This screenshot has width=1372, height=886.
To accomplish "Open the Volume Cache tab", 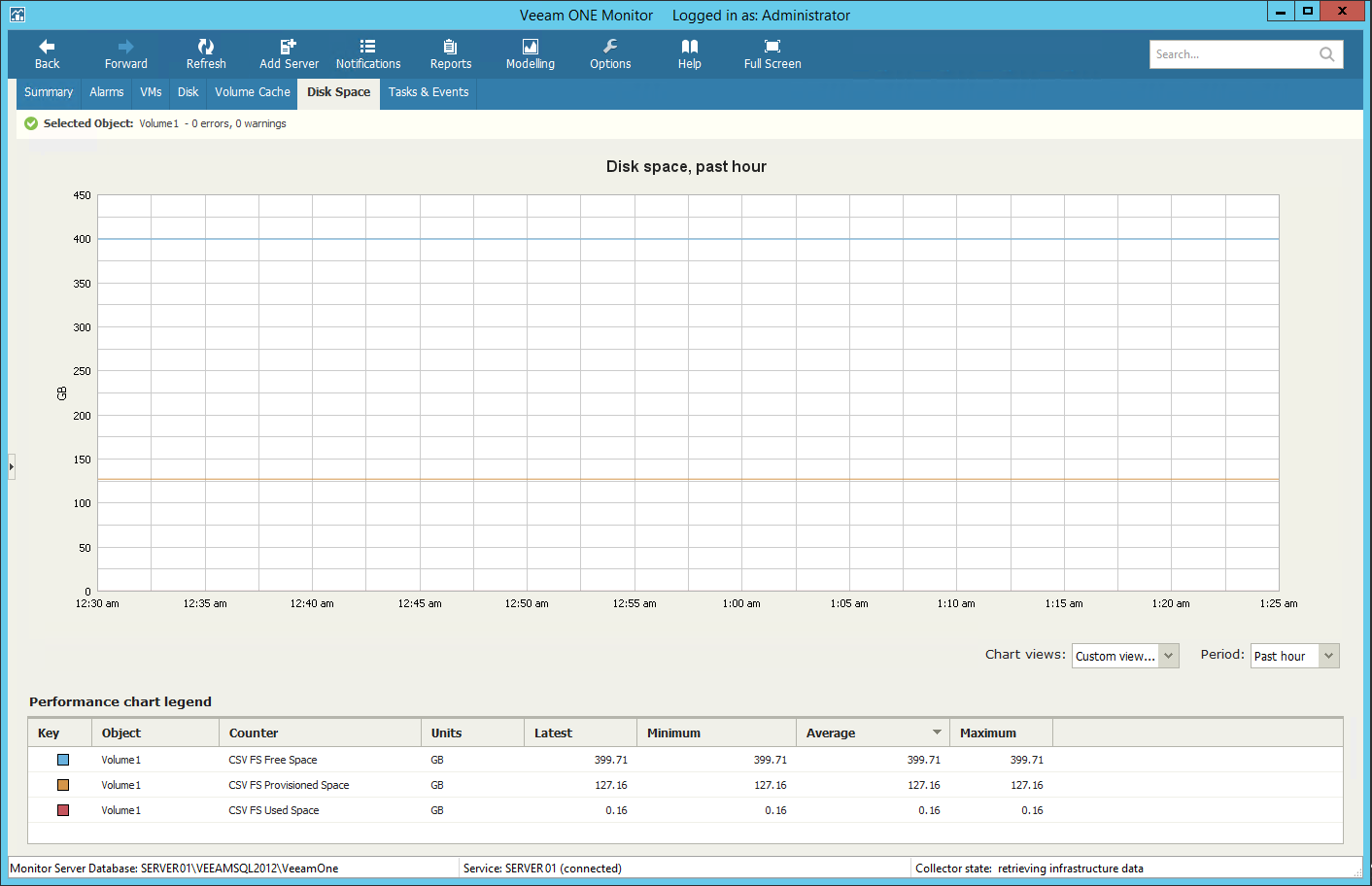I will click(x=253, y=92).
